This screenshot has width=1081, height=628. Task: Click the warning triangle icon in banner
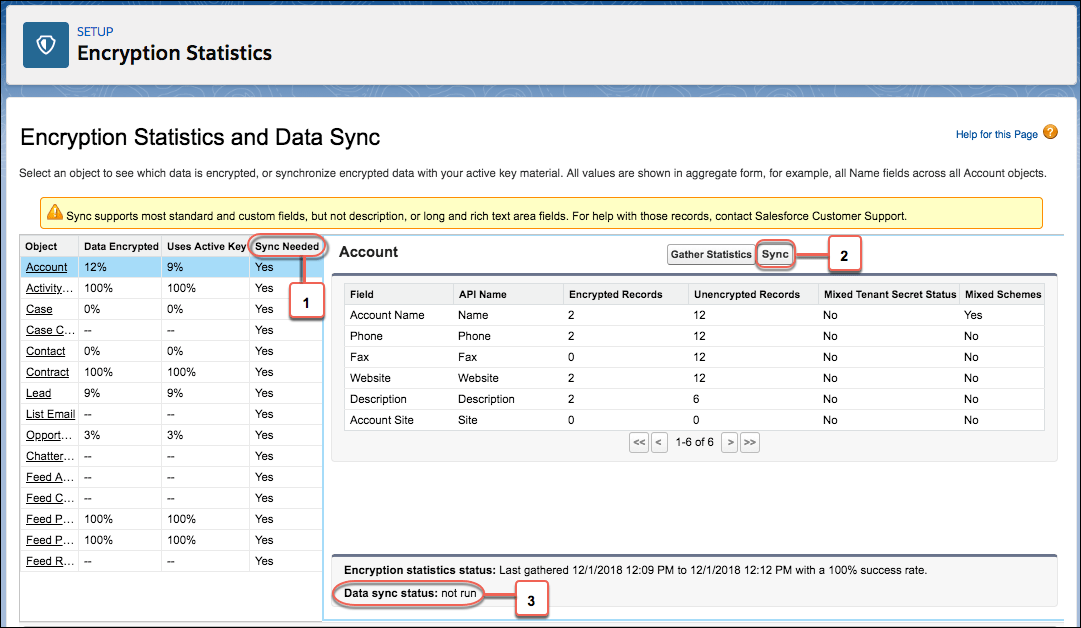click(54, 213)
